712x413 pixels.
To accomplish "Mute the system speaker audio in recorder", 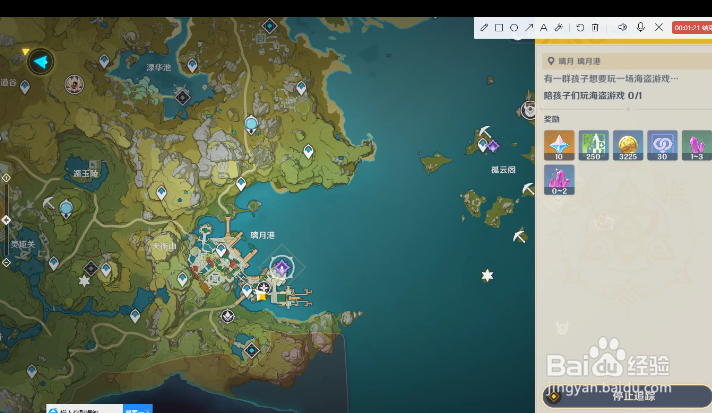I will point(623,27).
